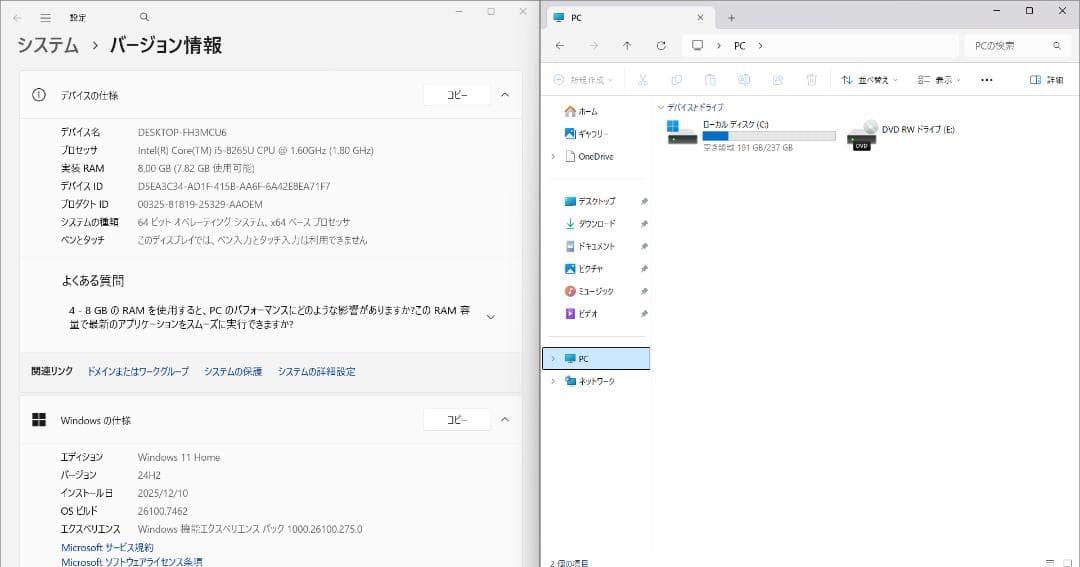Open システムの詳細設定 link
The height and width of the screenshot is (567, 1080).
316,371
